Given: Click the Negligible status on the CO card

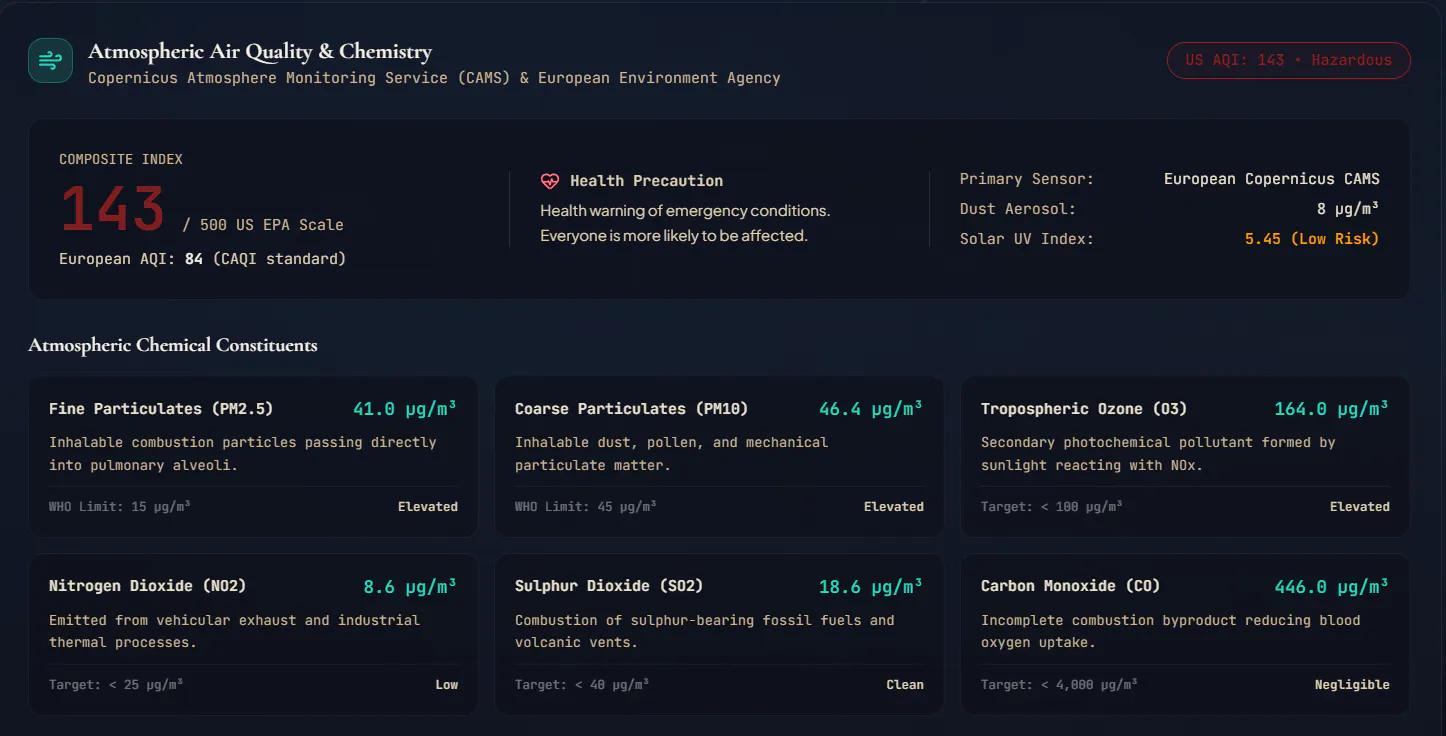Looking at the screenshot, I should pos(1352,685).
